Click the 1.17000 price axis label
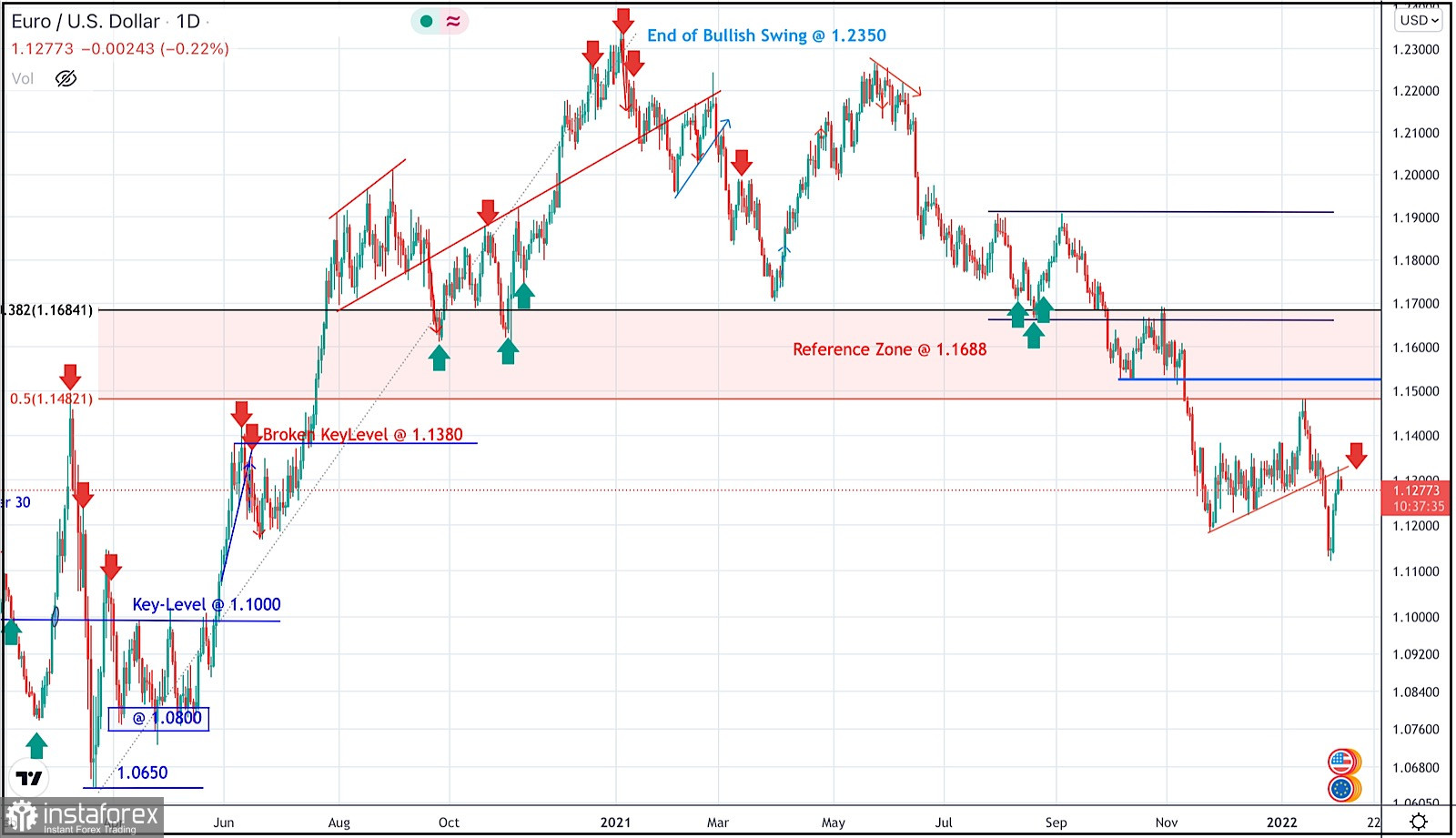The image size is (1456, 838). click(1416, 304)
